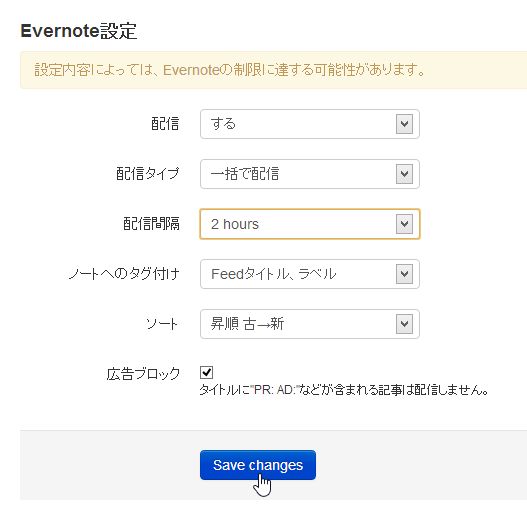Click the 配信タイプ field label
Viewport: 527px width, 510px height.
tap(148, 174)
